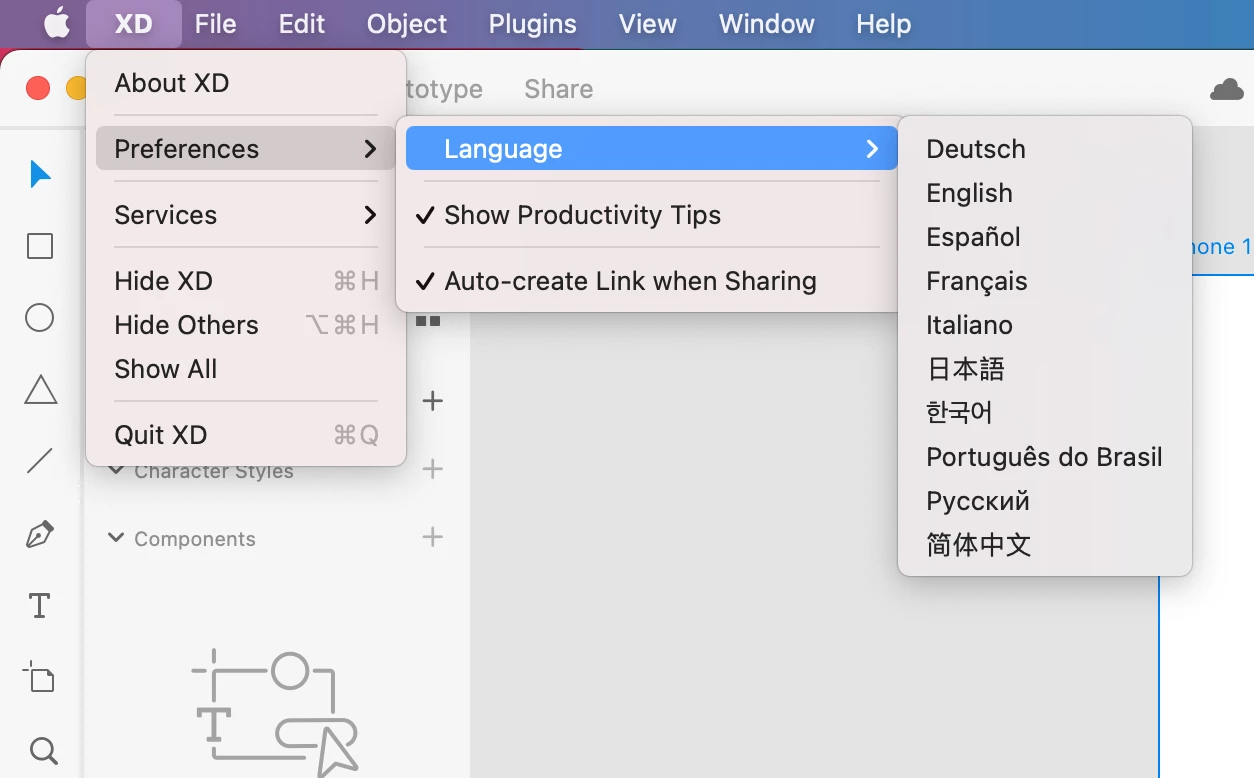Select Español language
1254x778 pixels.
tap(1045, 237)
